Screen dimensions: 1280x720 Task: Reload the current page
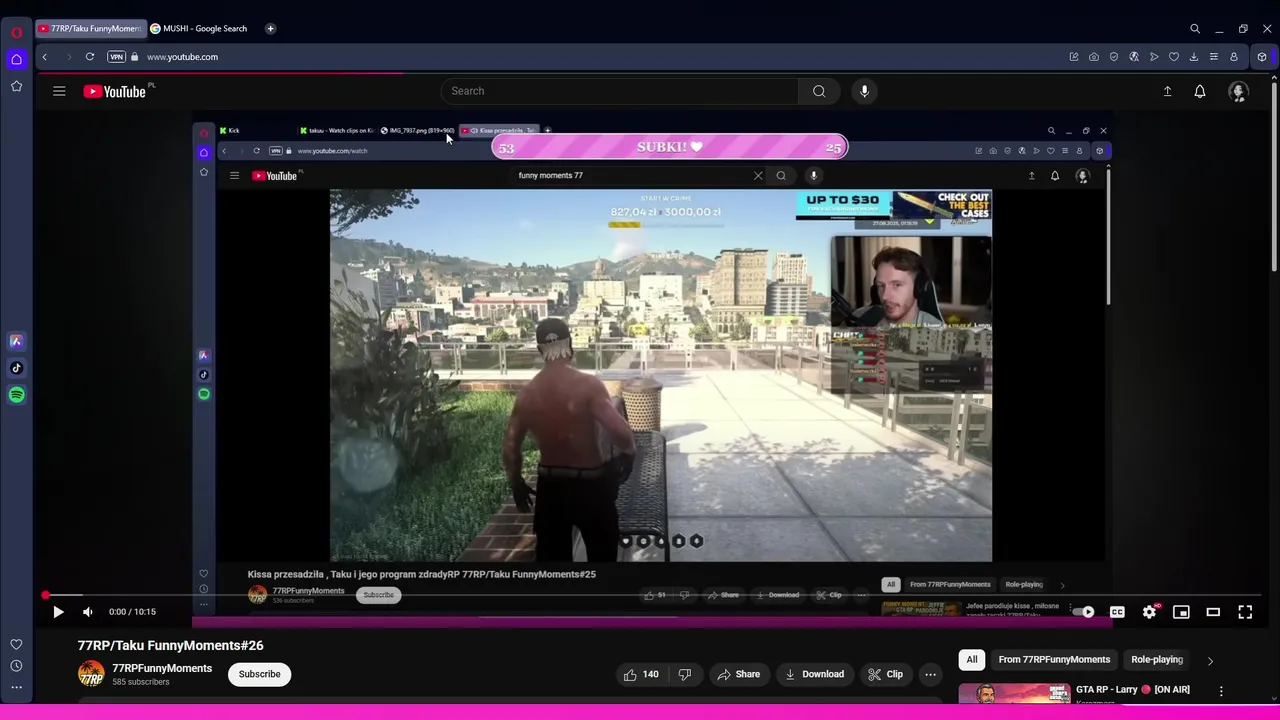[x=90, y=57]
